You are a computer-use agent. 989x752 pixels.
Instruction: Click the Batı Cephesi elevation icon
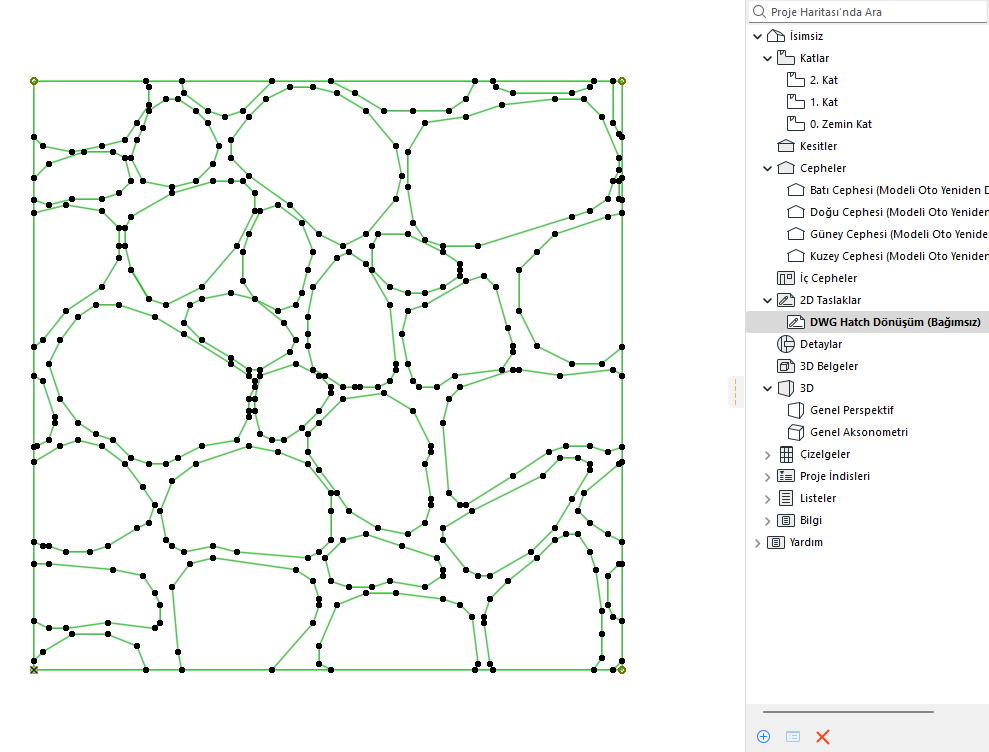click(795, 191)
